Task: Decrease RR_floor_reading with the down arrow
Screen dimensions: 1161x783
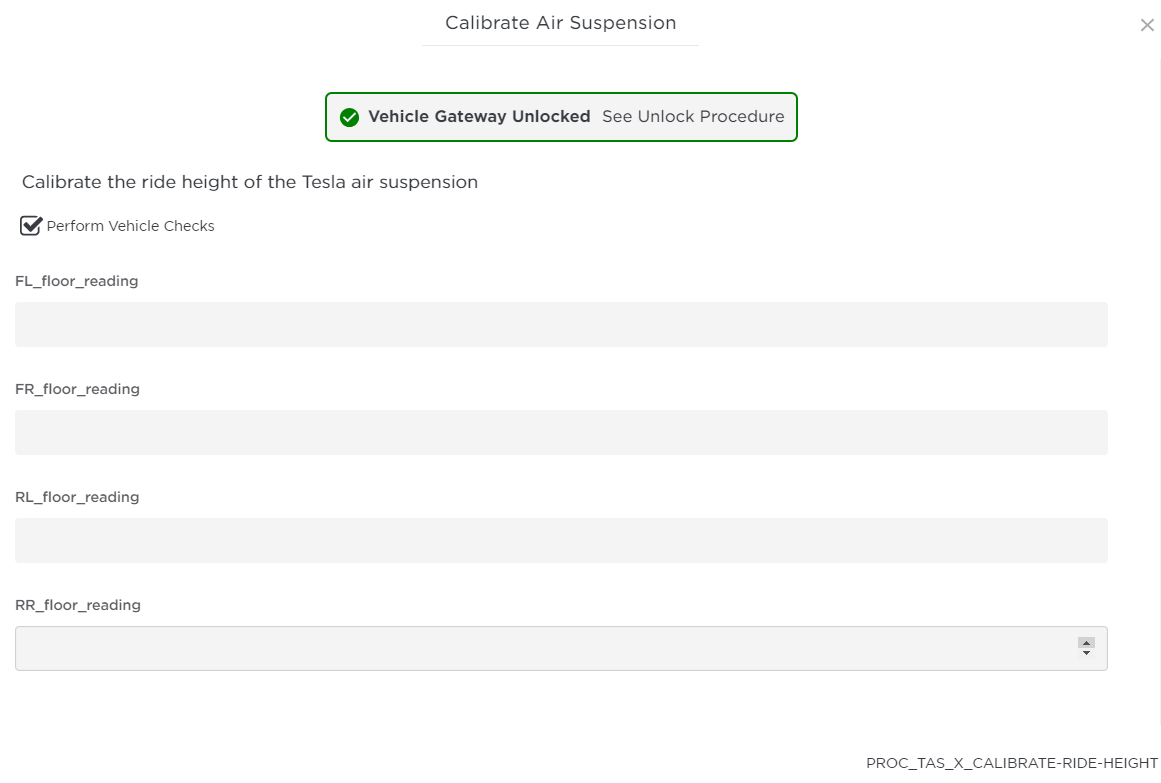Action: coord(1086,654)
